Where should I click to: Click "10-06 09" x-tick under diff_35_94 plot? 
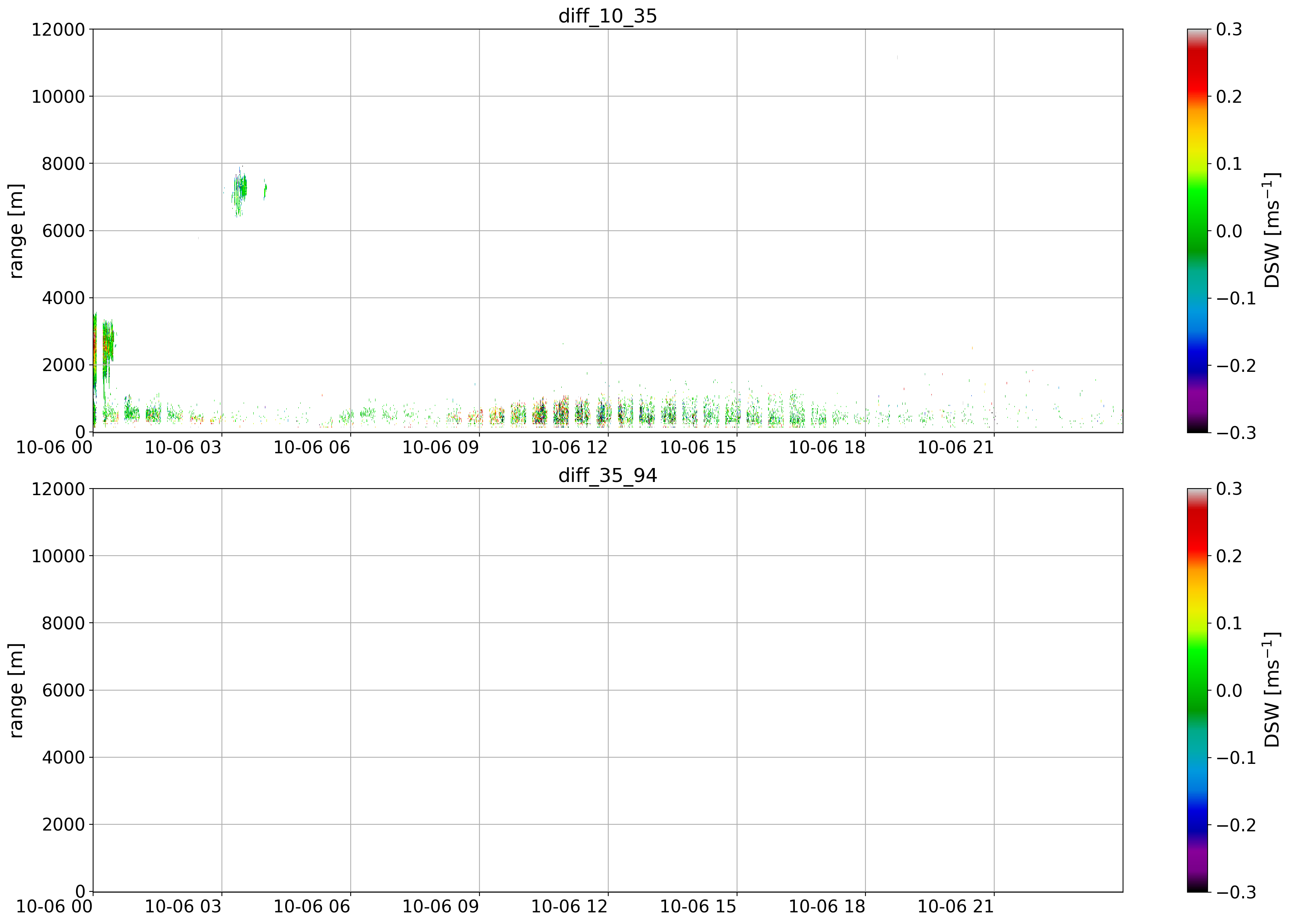tap(441, 907)
